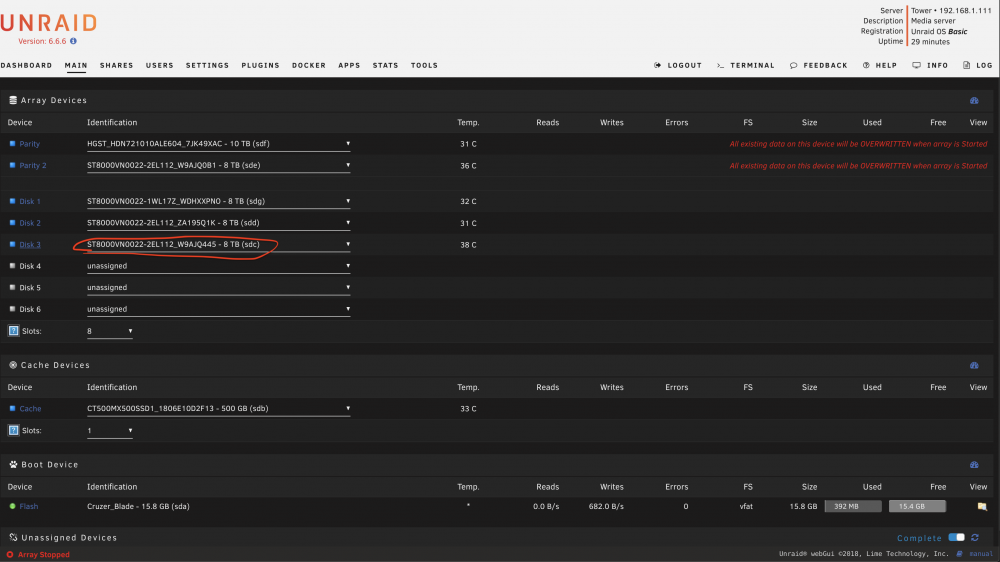Screen dimensions: 1000x562
Task: Open the Apps tab
Action: tap(349, 65)
